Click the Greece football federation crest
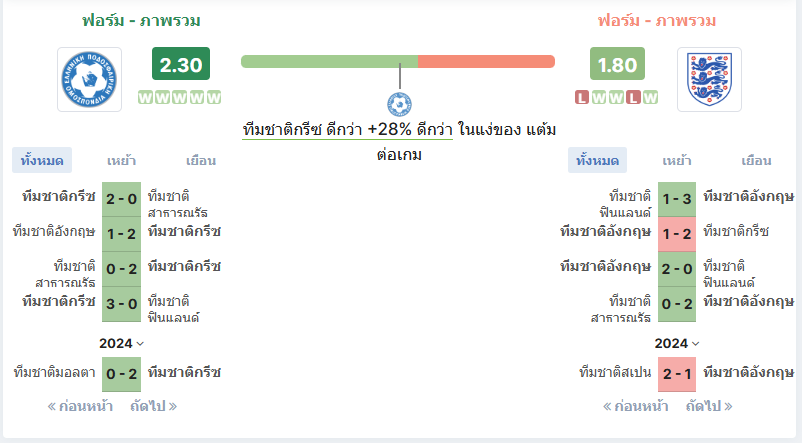 pos(90,79)
